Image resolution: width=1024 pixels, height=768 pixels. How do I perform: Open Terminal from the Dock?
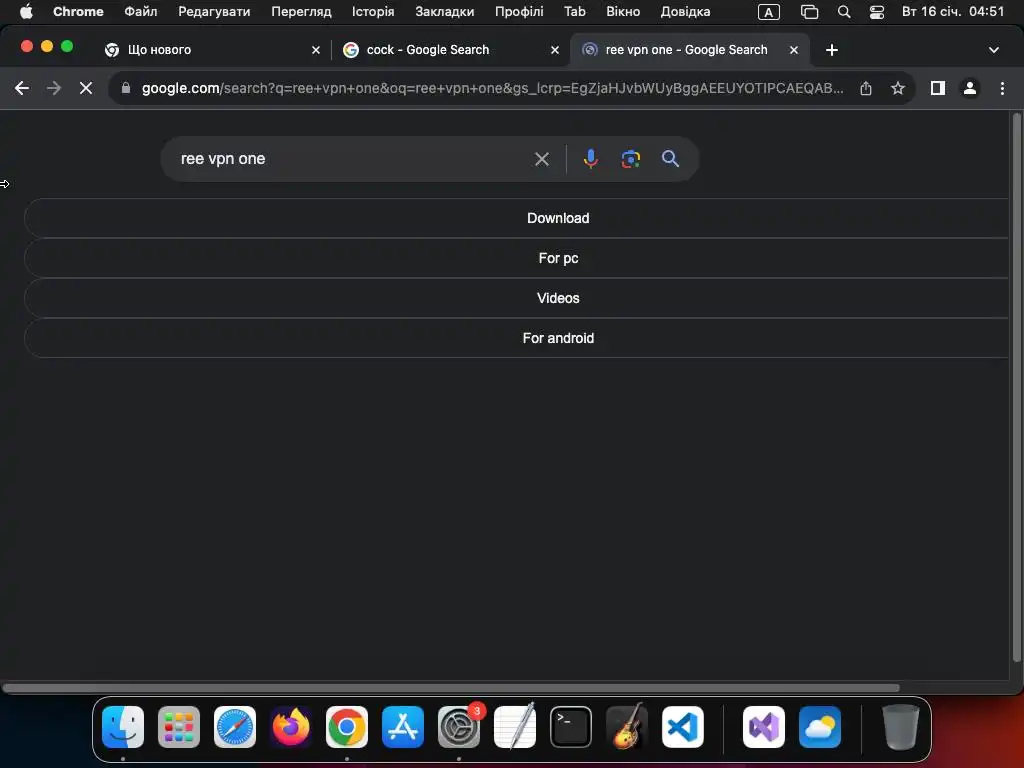pyautogui.click(x=571, y=727)
